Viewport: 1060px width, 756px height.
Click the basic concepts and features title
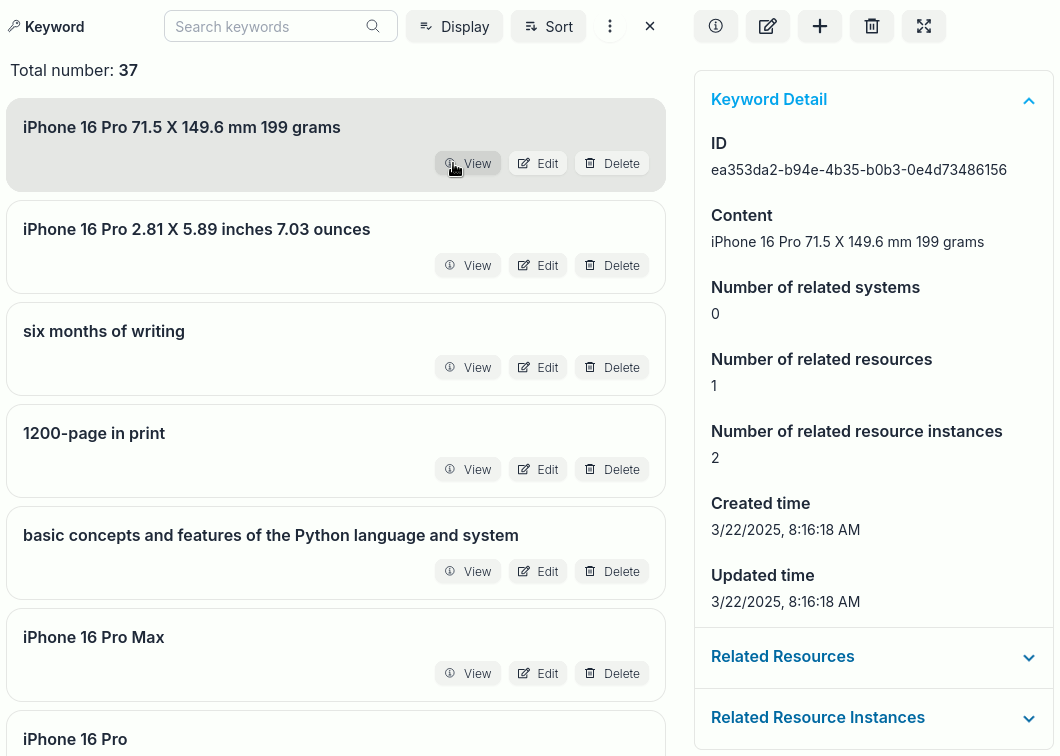(x=270, y=536)
